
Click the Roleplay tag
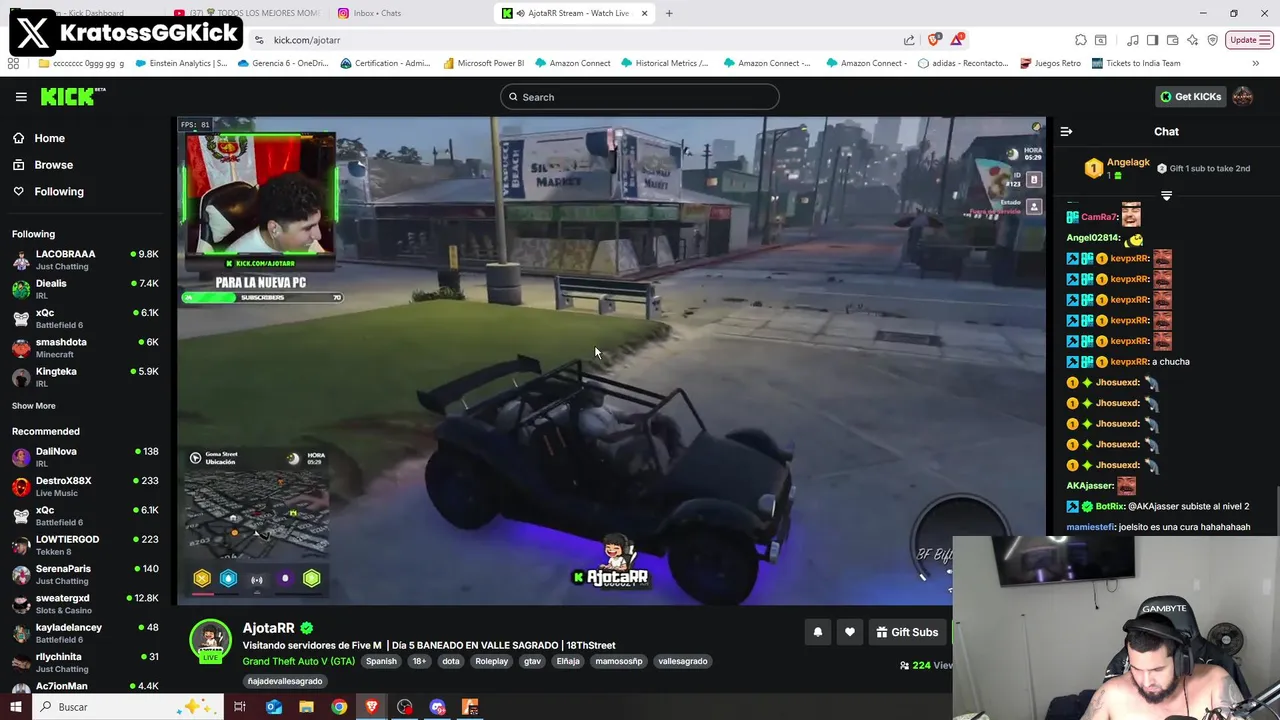491,661
